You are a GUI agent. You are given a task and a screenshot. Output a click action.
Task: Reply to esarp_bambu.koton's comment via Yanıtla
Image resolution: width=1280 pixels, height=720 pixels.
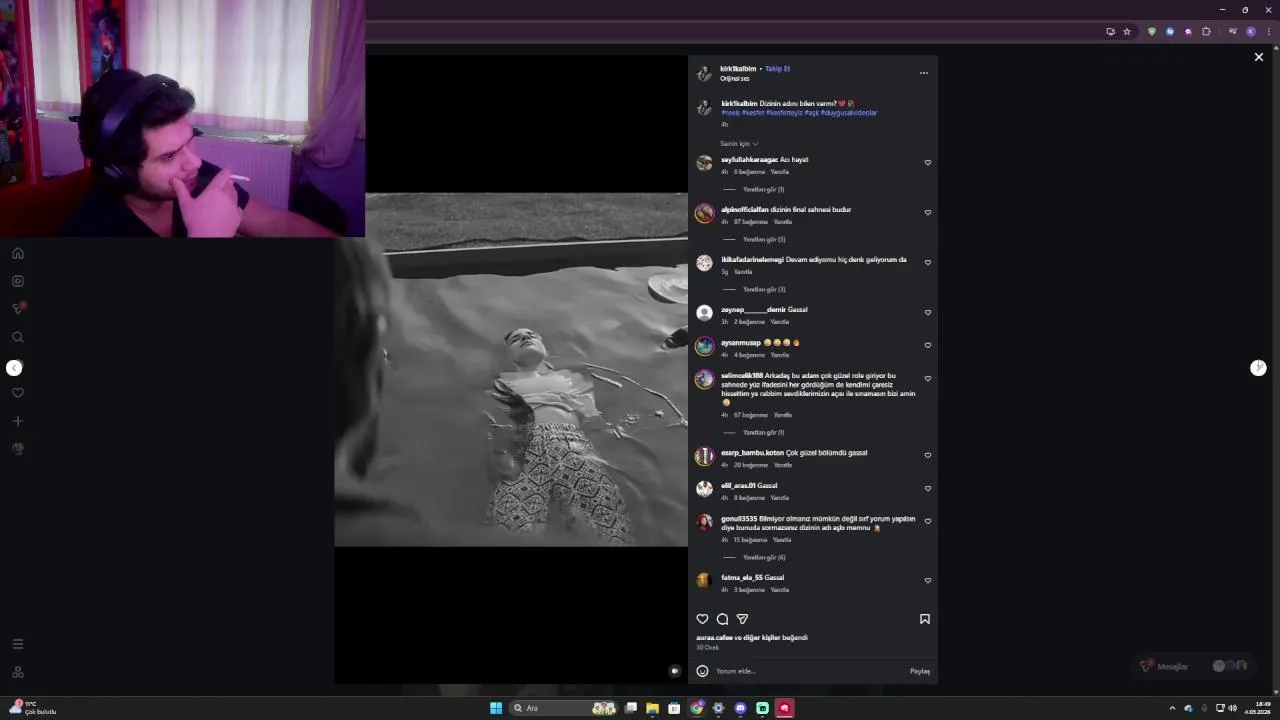(782, 465)
